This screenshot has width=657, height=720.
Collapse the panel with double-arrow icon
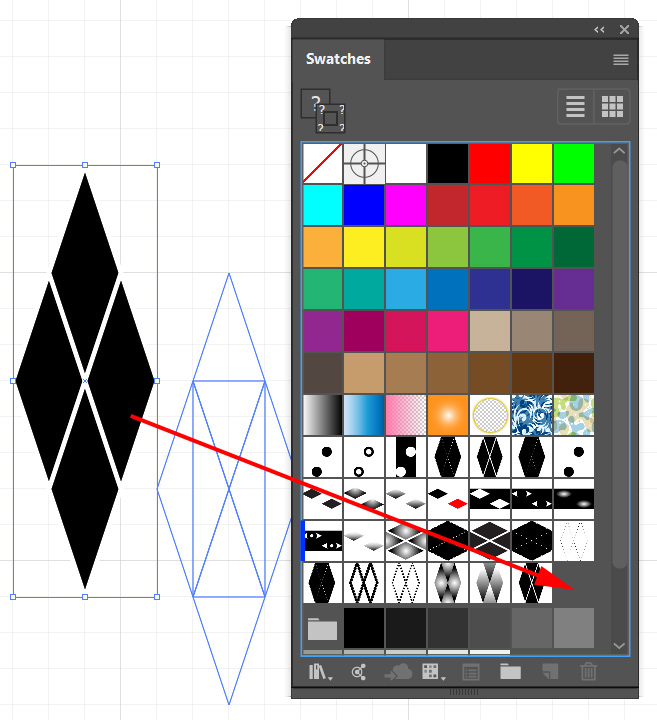pos(599,30)
